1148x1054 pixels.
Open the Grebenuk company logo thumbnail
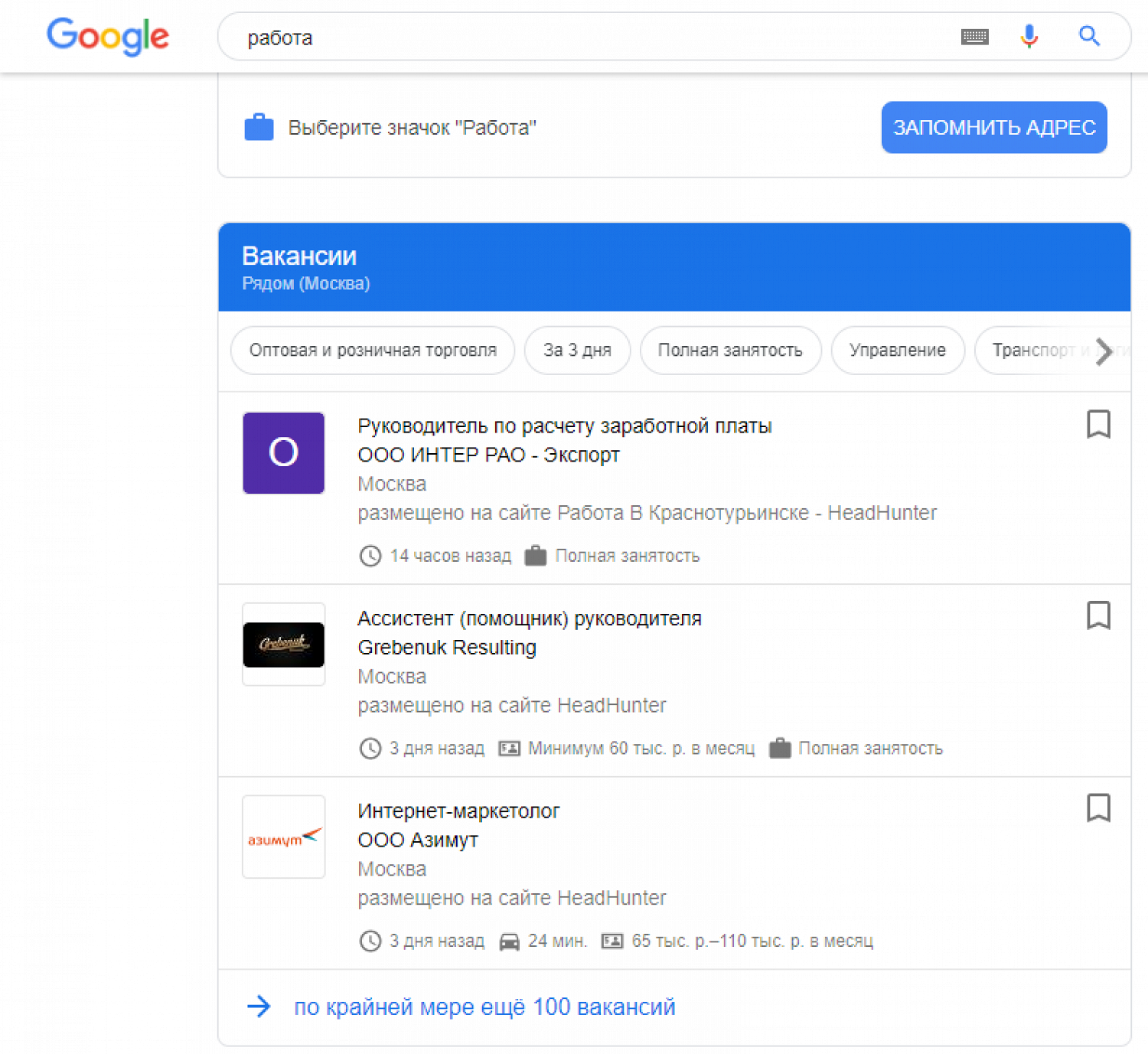coord(283,644)
